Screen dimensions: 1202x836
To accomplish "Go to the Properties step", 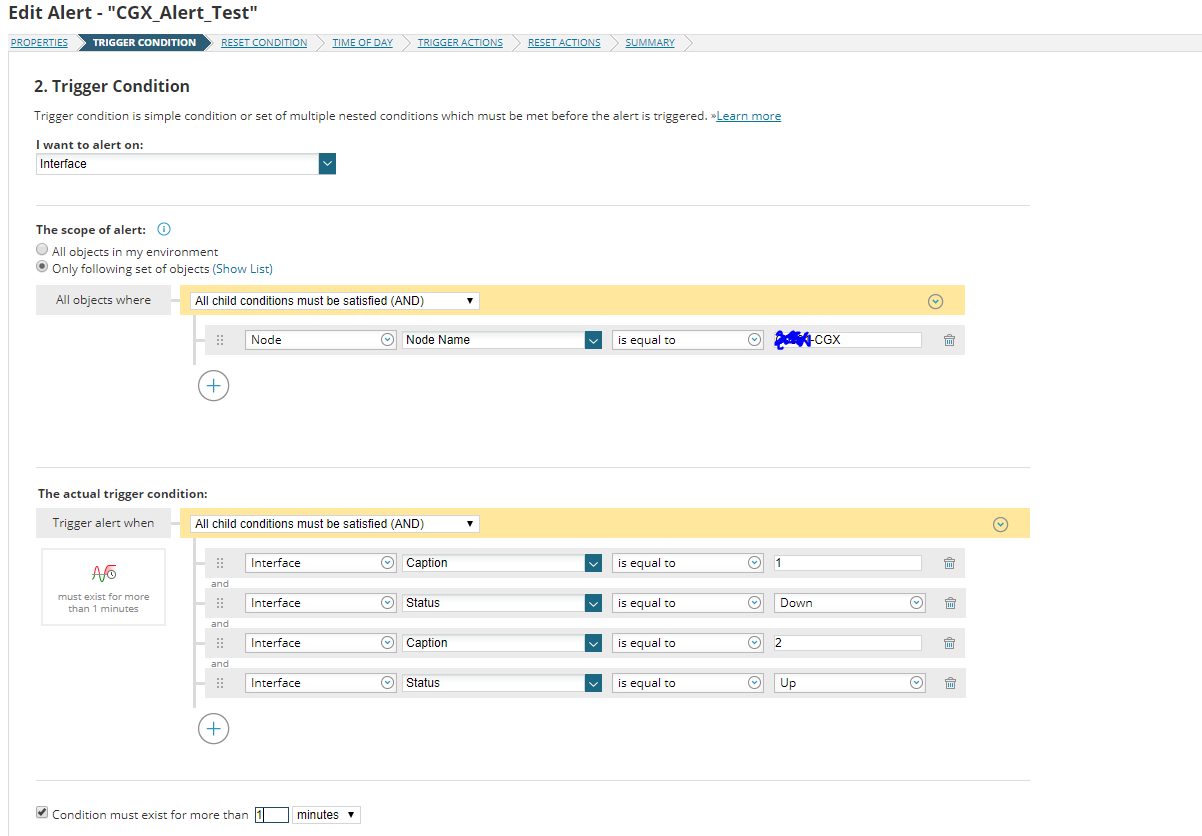I will (39, 42).
